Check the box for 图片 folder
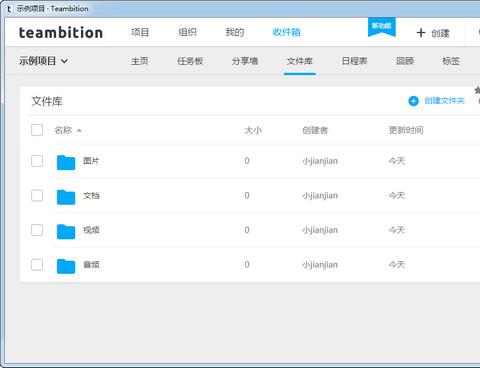The height and width of the screenshot is (368, 480). pyautogui.click(x=37, y=161)
